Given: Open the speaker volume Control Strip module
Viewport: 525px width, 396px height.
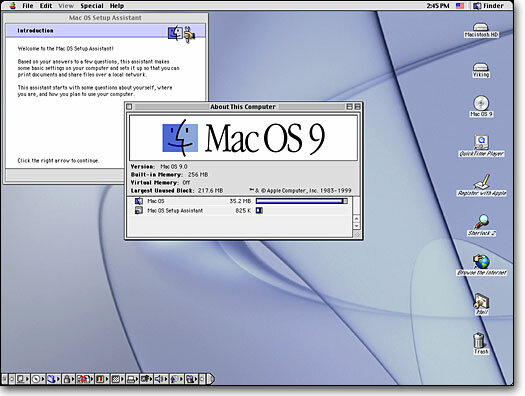Looking at the screenshot, I should [x=161, y=379].
